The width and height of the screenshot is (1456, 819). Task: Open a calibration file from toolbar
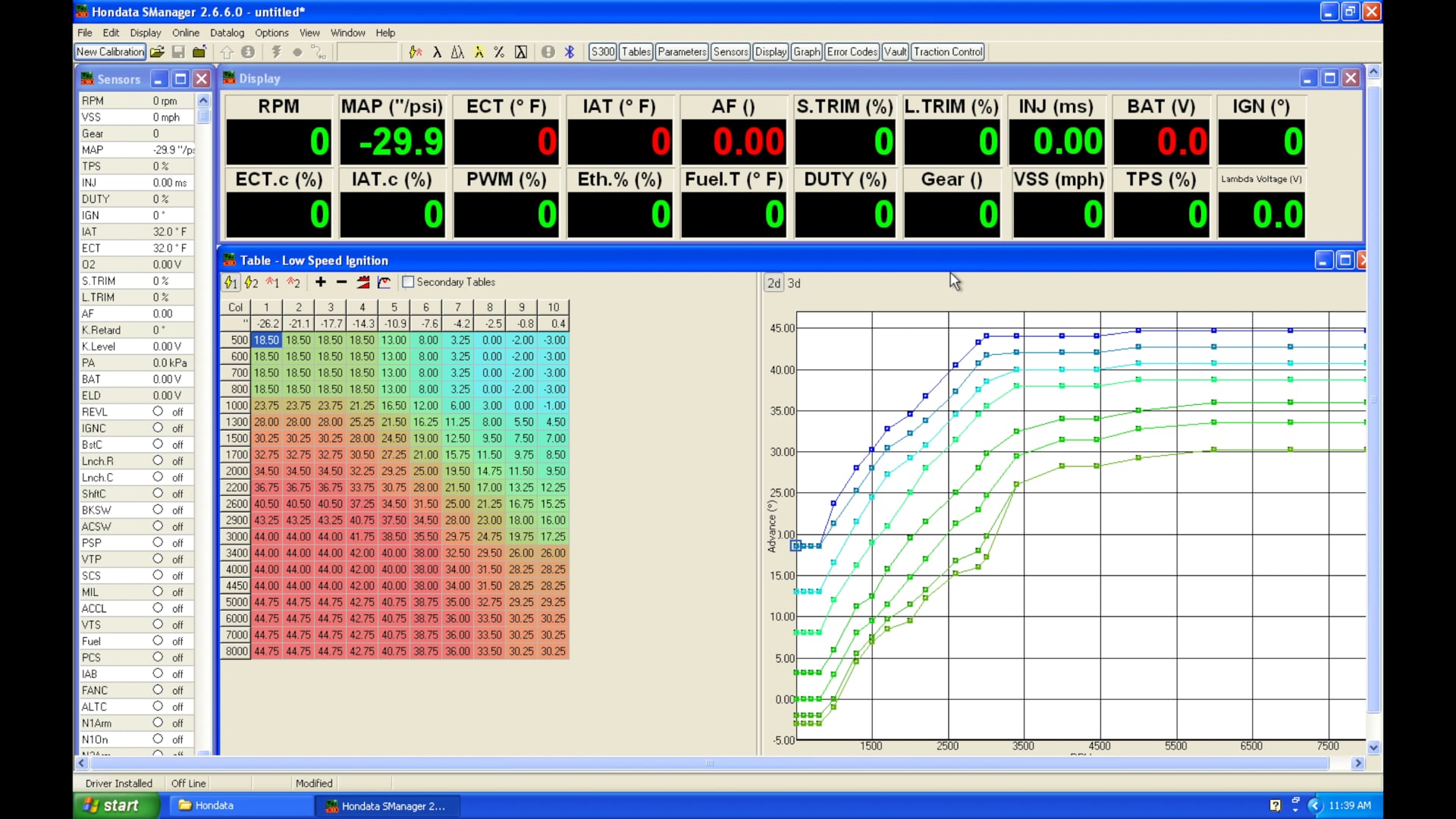click(157, 52)
